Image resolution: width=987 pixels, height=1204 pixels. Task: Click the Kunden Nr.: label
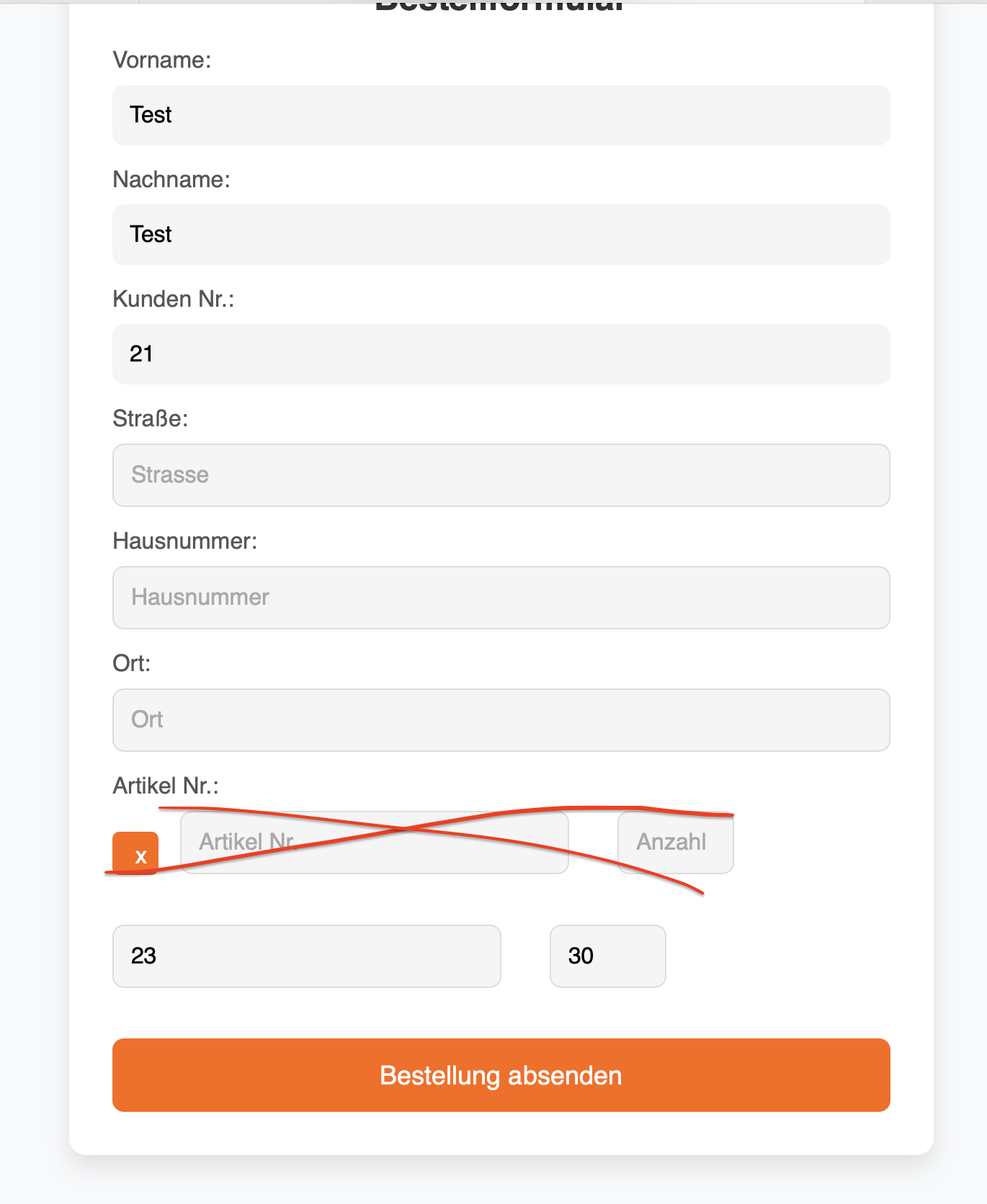coord(174,299)
